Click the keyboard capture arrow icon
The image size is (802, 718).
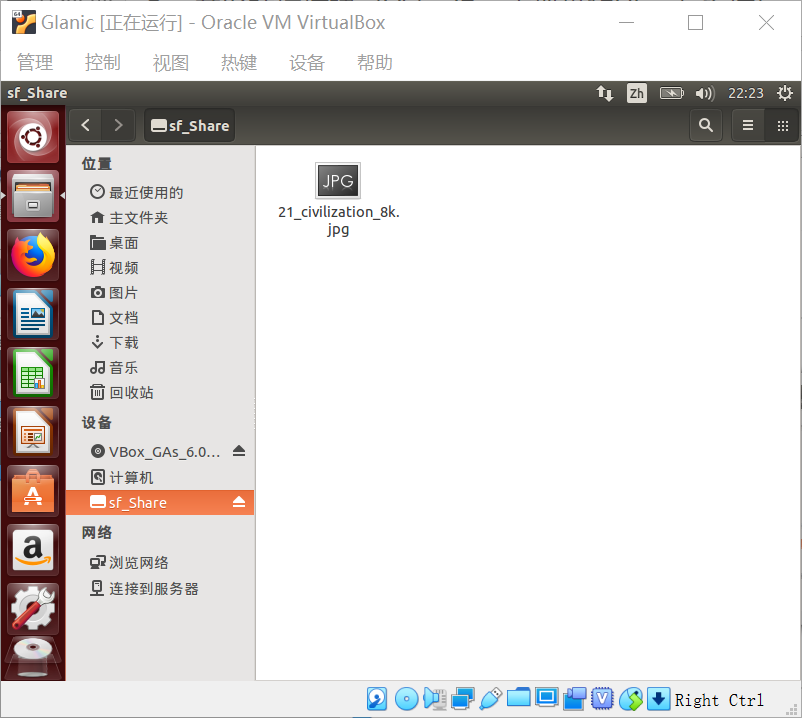659,699
